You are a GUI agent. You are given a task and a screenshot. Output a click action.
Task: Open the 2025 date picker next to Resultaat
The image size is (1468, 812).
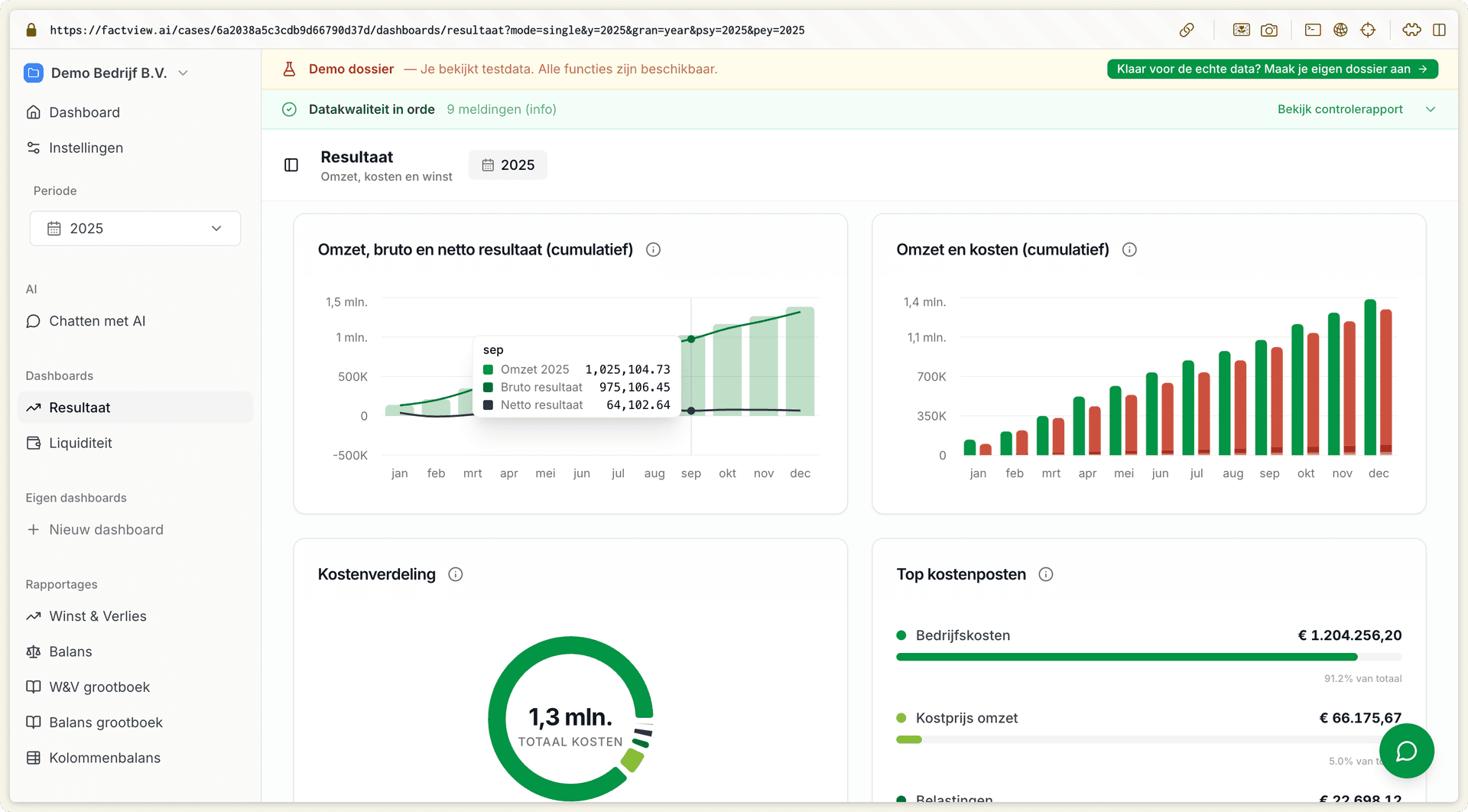click(508, 165)
